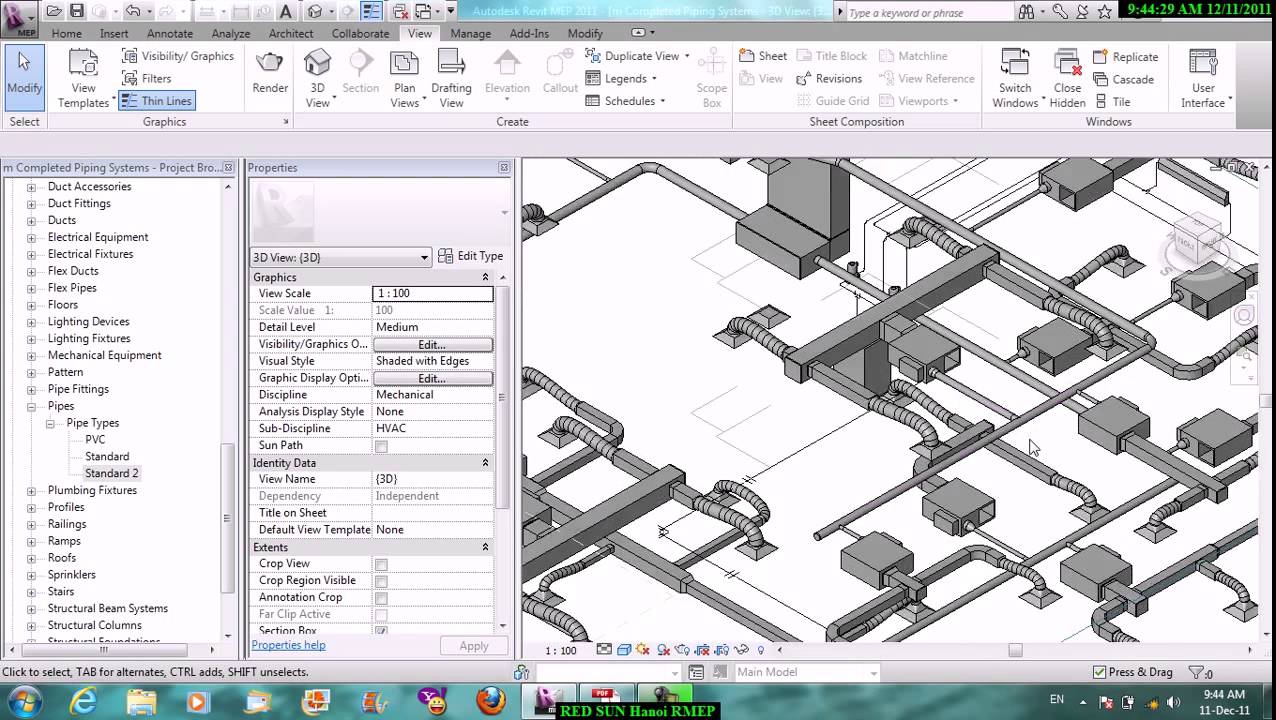1276x720 pixels.
Task: Click Edit button for Graphic Display Options
Action: (x=432, y=378)
